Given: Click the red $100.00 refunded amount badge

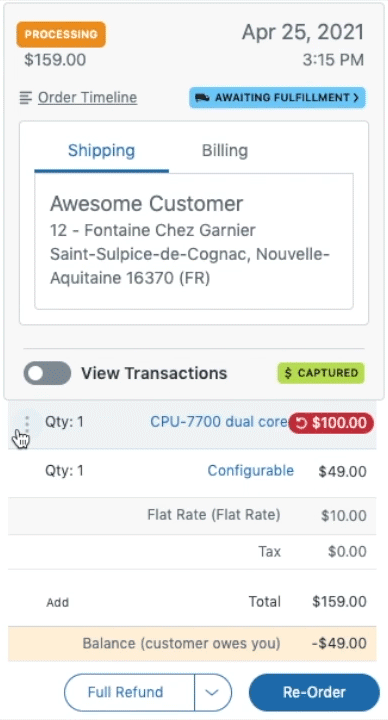Looking at the screenshot, I should pos(331,423).
